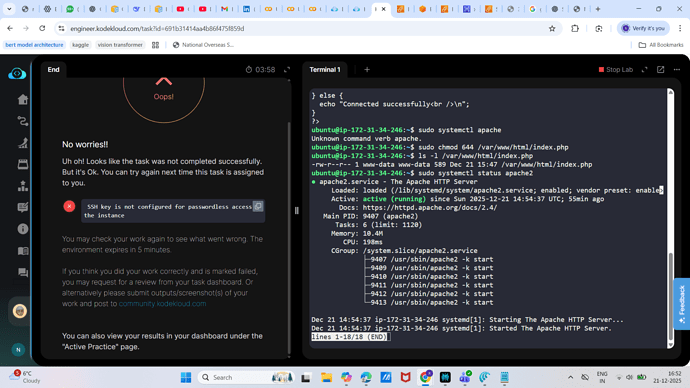Image resolution: width=690 pixels, height=388 pixels.
Task: Open the progress chart sidebar icon
Action: point(23,143)
